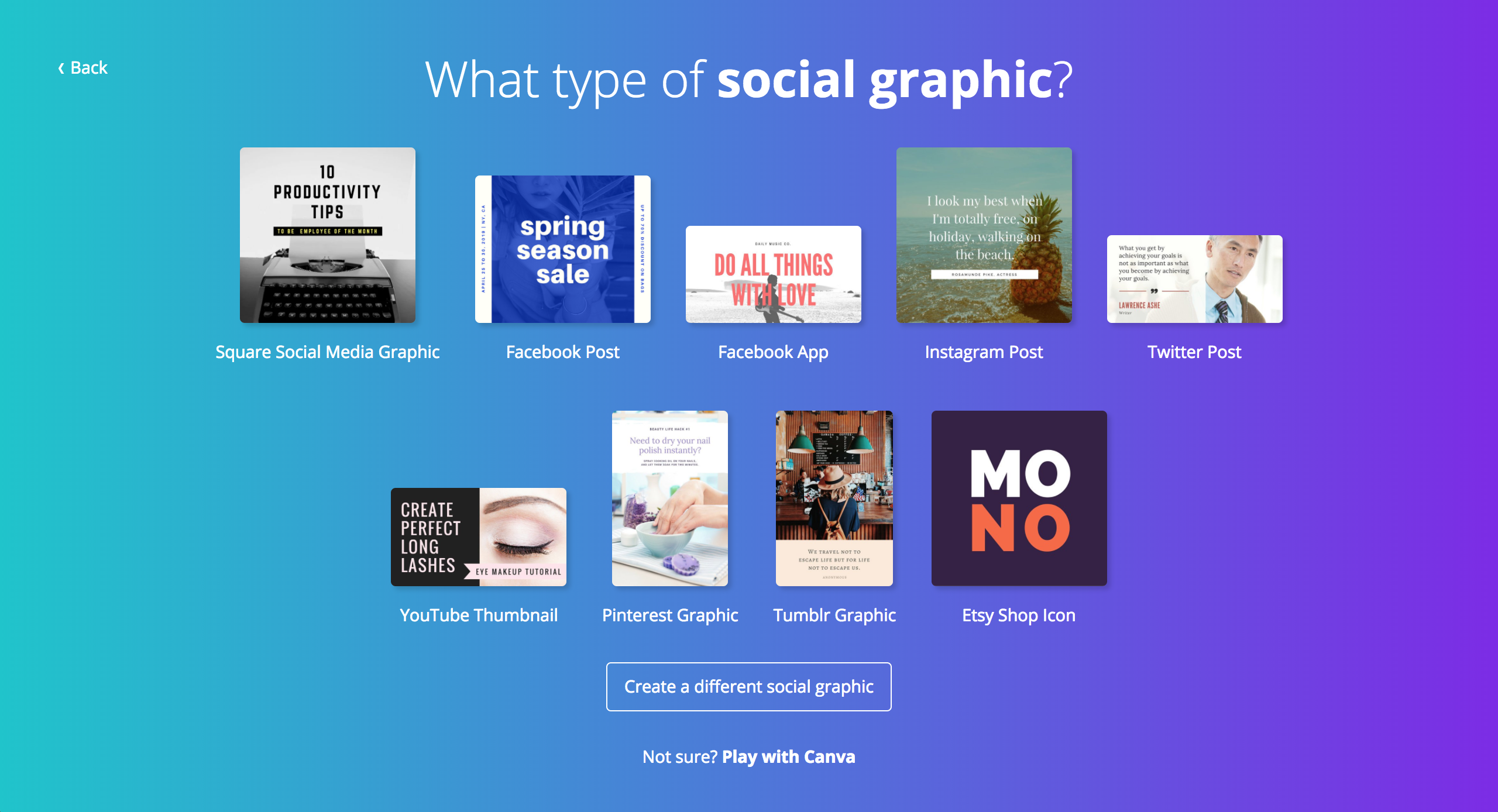The image size is (1498, 812).
Task: Click the Facebook Post label
Action: pyautogui.click(x=563, y=352)
